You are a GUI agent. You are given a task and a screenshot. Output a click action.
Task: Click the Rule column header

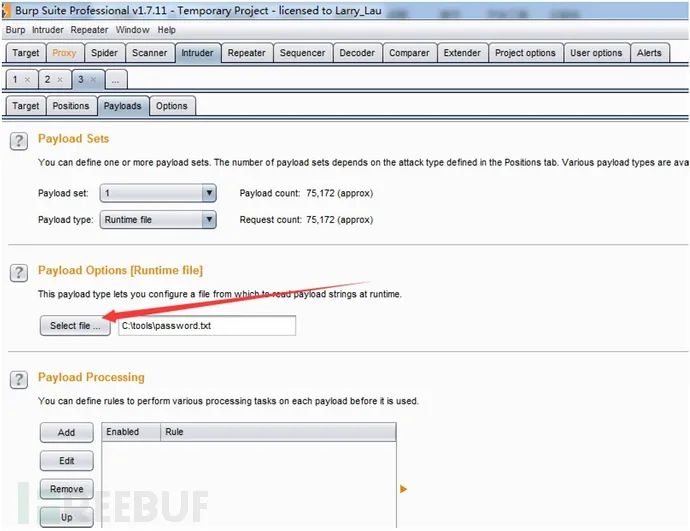click(x=278, y=432)
